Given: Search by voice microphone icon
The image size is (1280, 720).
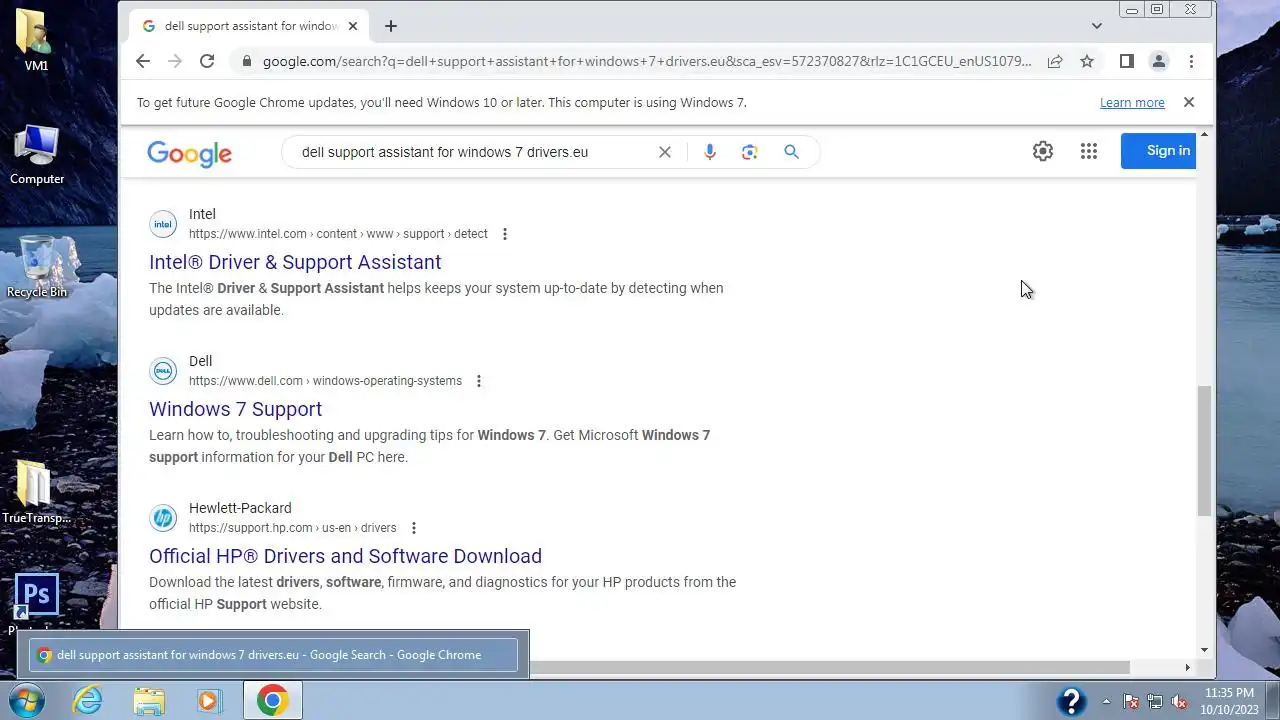Looking at the screenshot, I should pos(710,152).
